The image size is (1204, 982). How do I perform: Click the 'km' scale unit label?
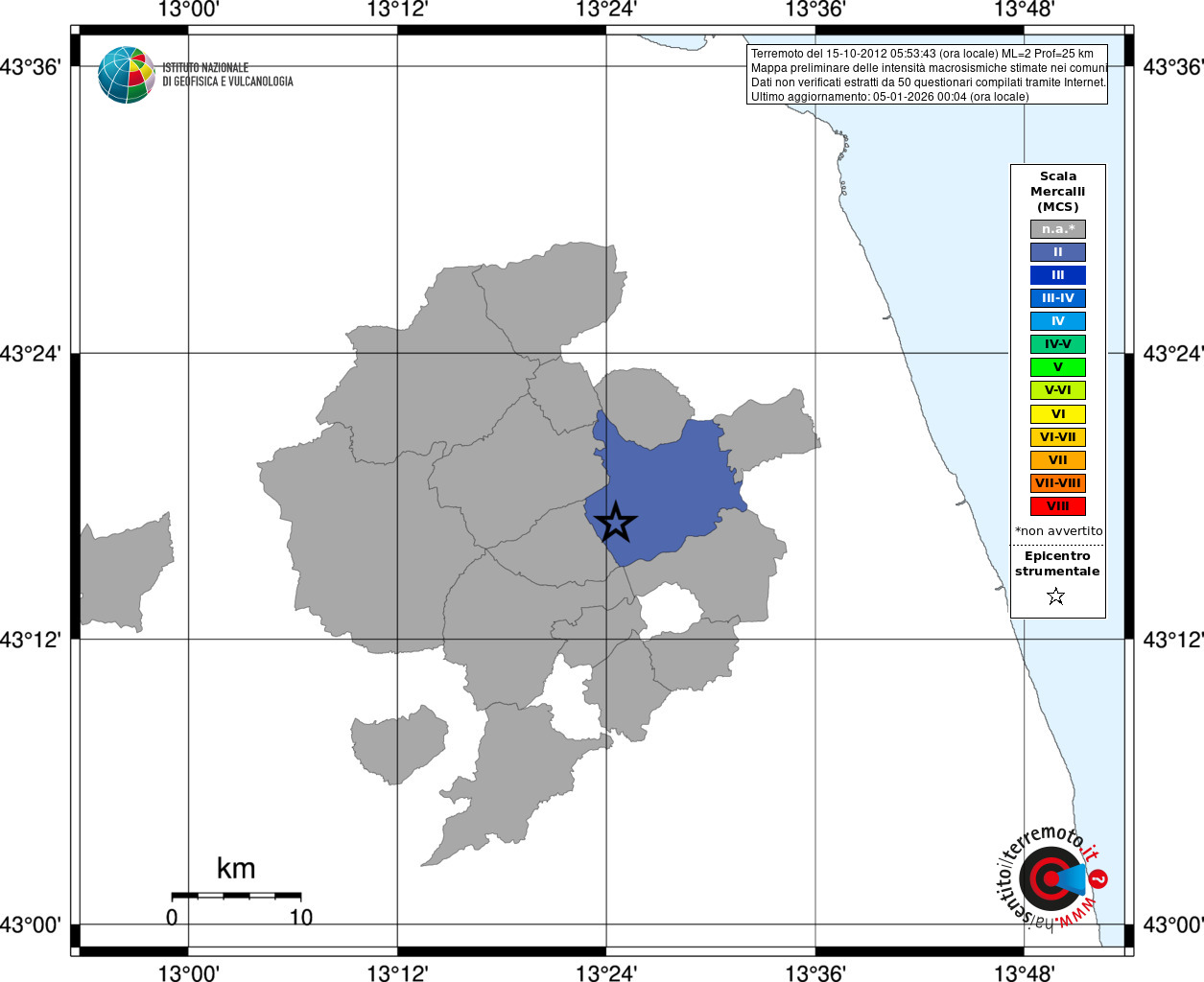(236, 869)
